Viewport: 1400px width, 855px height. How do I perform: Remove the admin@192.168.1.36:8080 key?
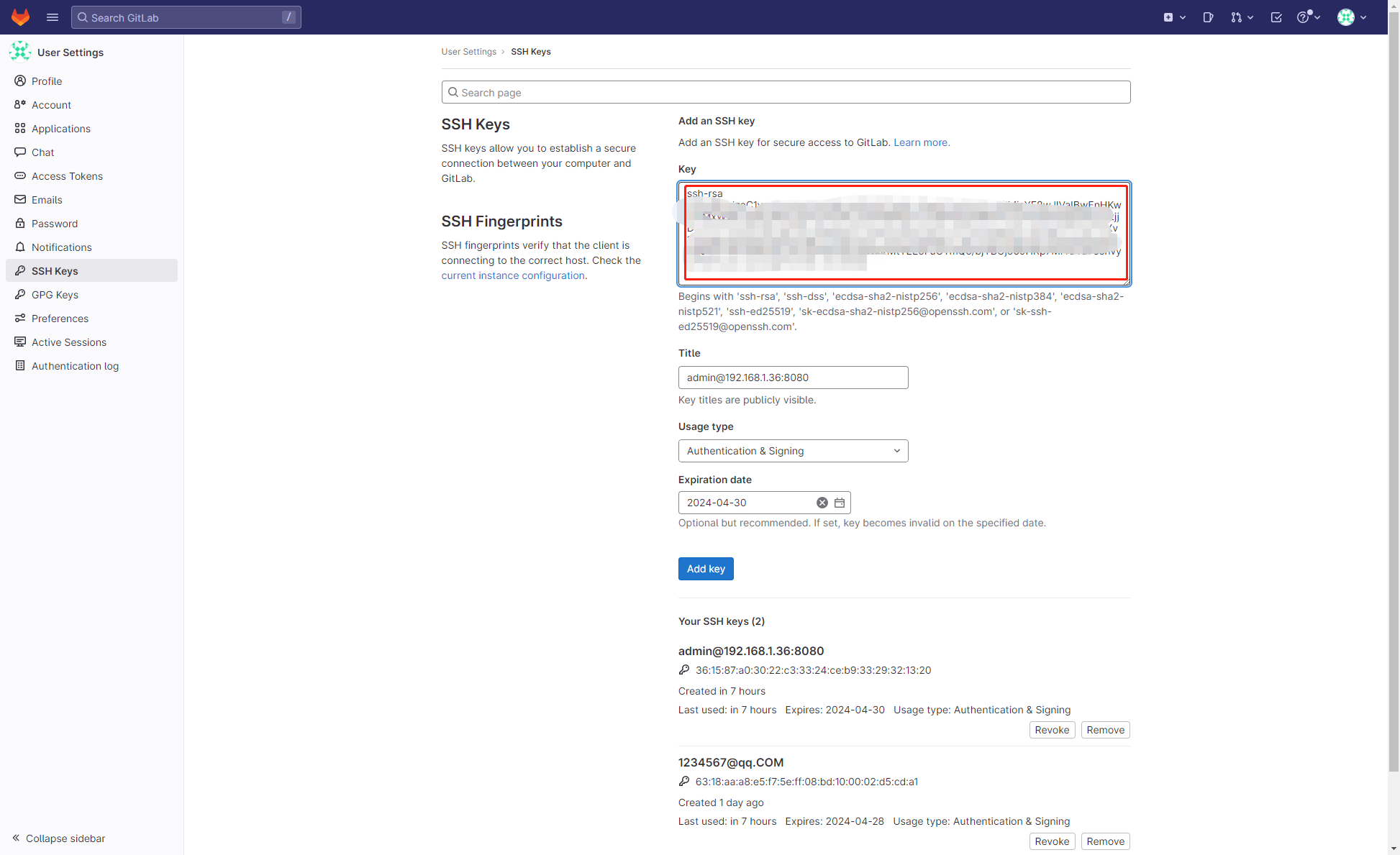pyautogui.click(x=1105, y=730)
